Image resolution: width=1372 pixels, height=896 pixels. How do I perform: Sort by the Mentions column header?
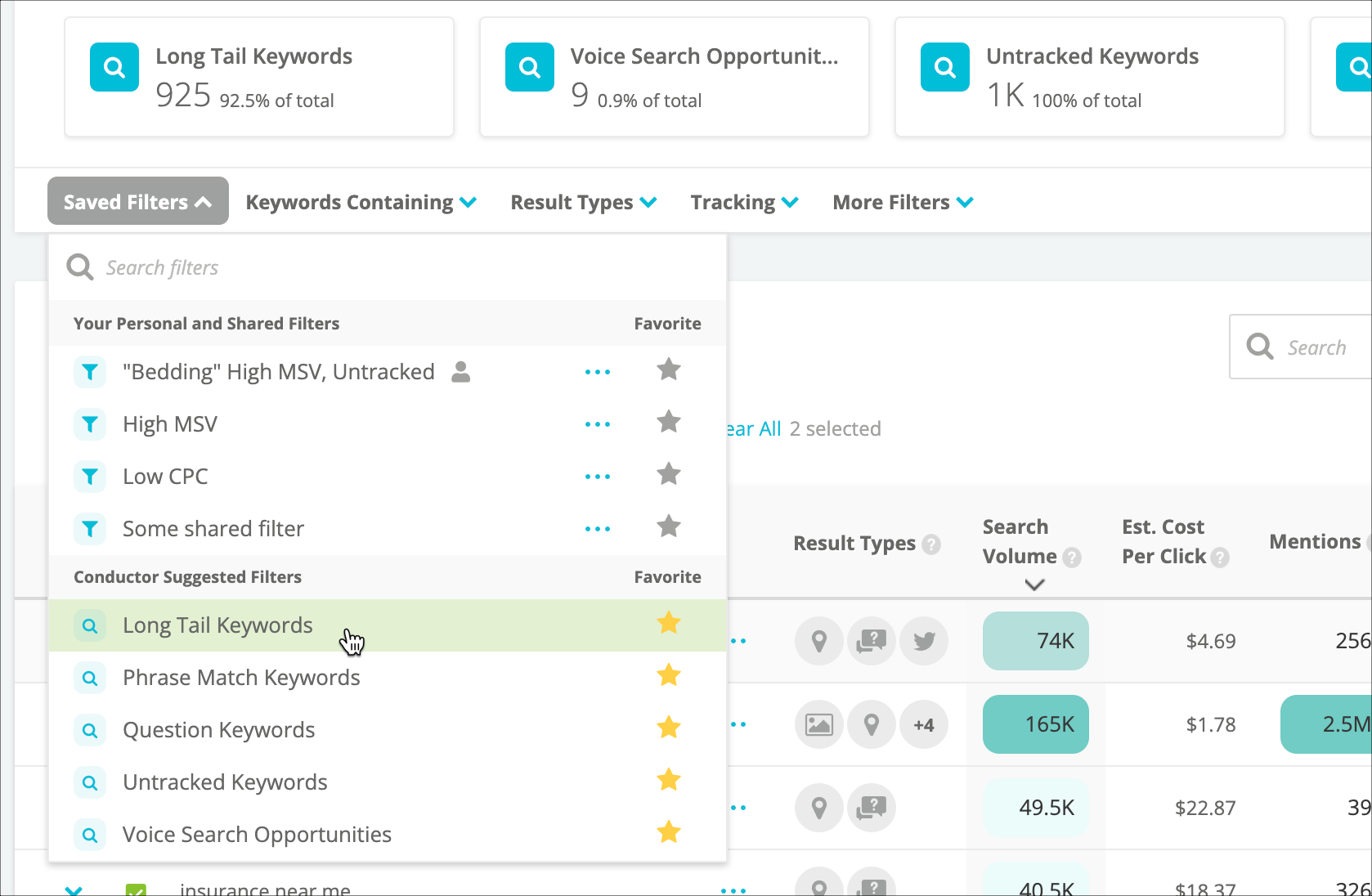click(1315, 542)
